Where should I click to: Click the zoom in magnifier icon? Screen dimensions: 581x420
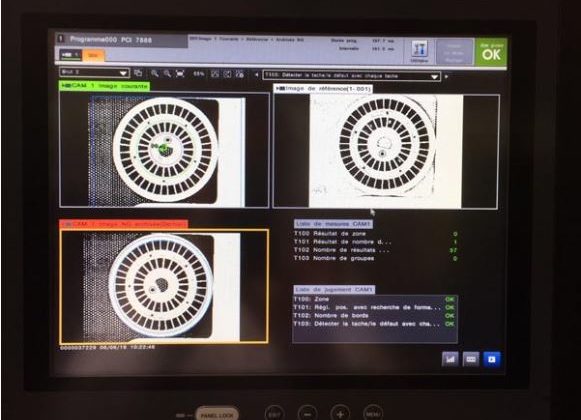click(x=155, y=73)
